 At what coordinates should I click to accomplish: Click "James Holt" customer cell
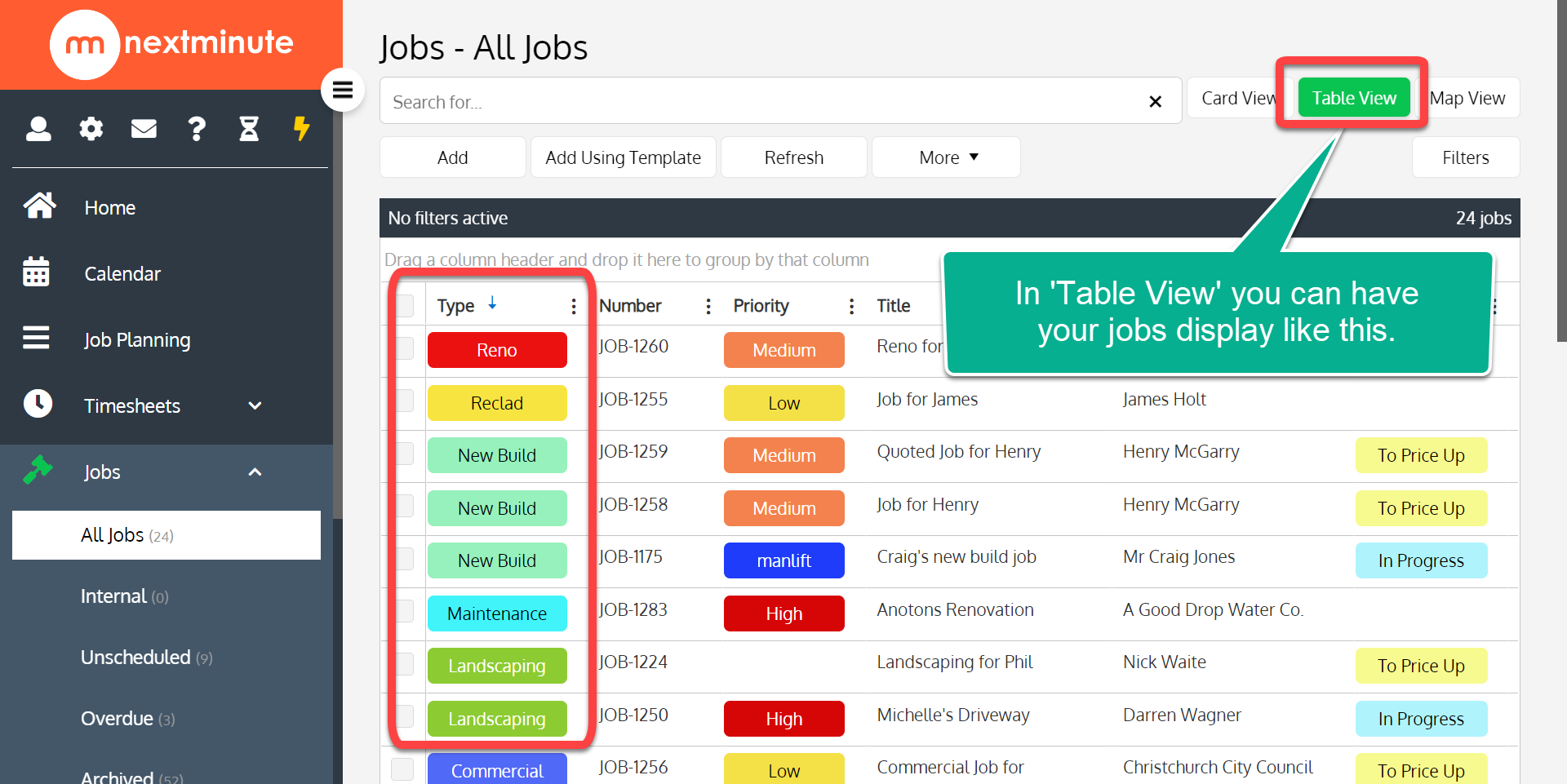[1165, 399]
